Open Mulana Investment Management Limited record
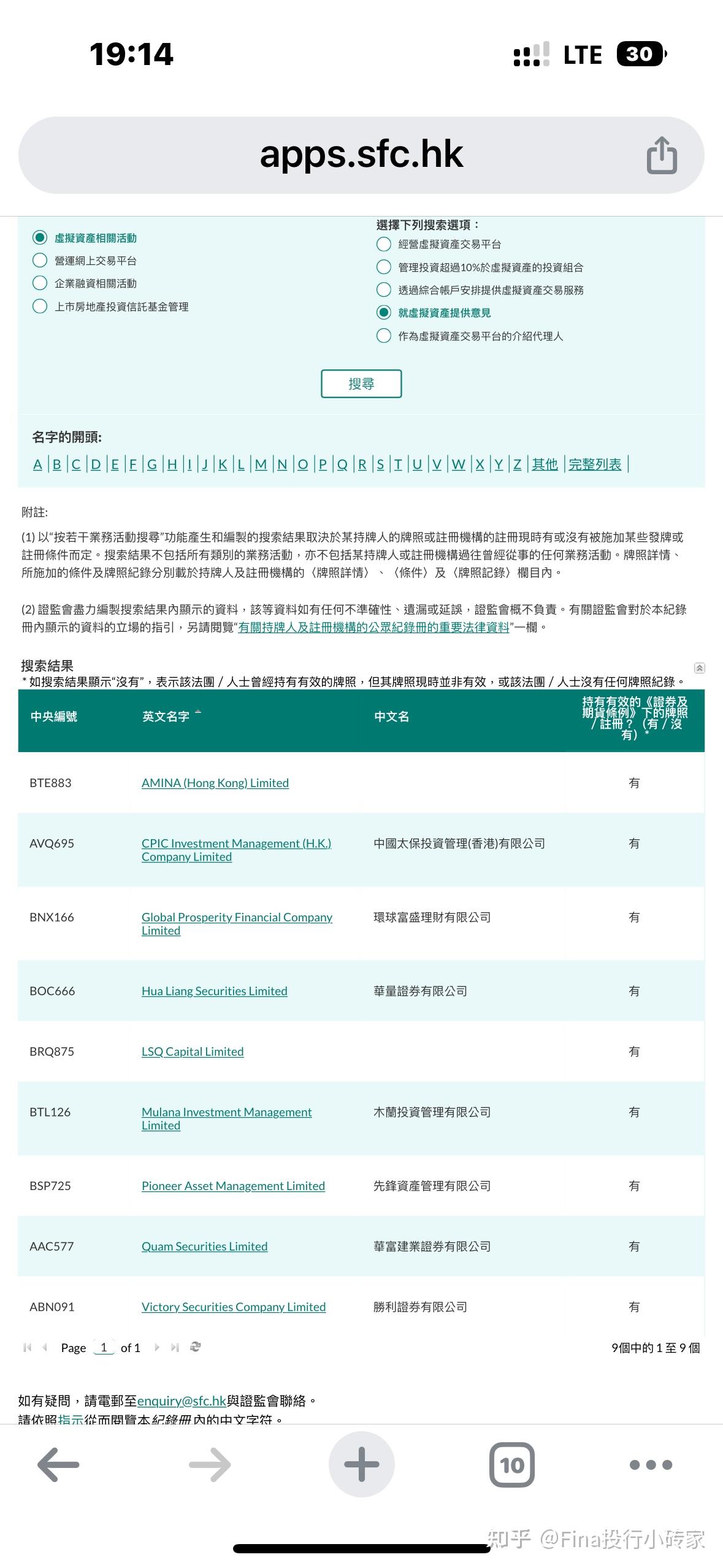Viewport: 723px width, 1568px height. click(226, 1118)
